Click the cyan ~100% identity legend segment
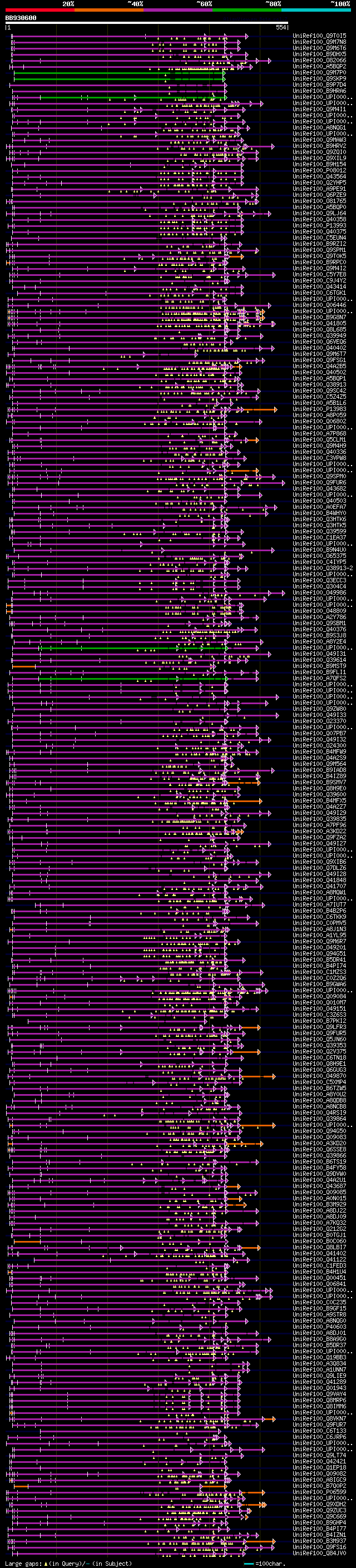The height and width of the screenshot is (1568, 356). click(x=317, y=10)
